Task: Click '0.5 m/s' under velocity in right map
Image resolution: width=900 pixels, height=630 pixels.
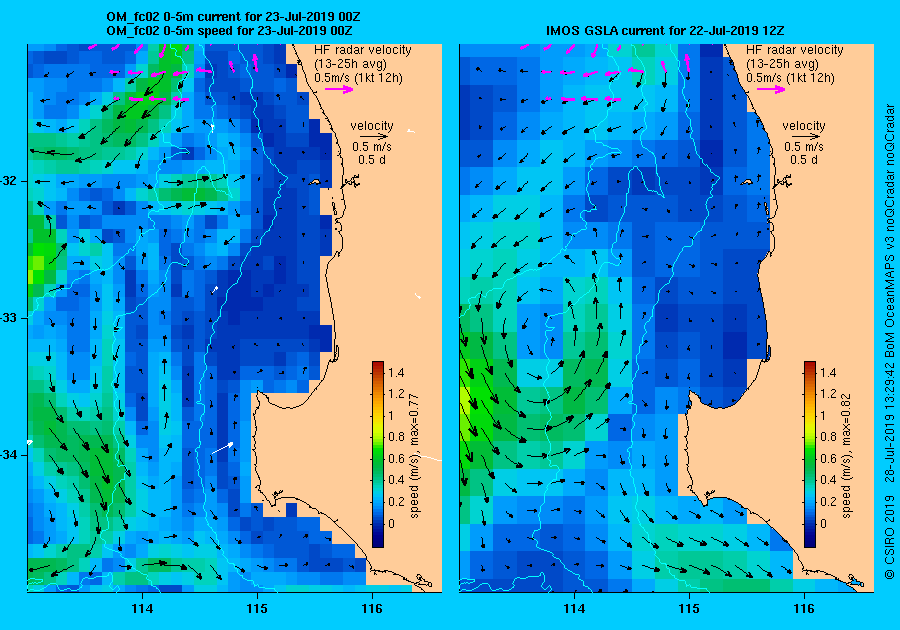Action: coord(804,147)
